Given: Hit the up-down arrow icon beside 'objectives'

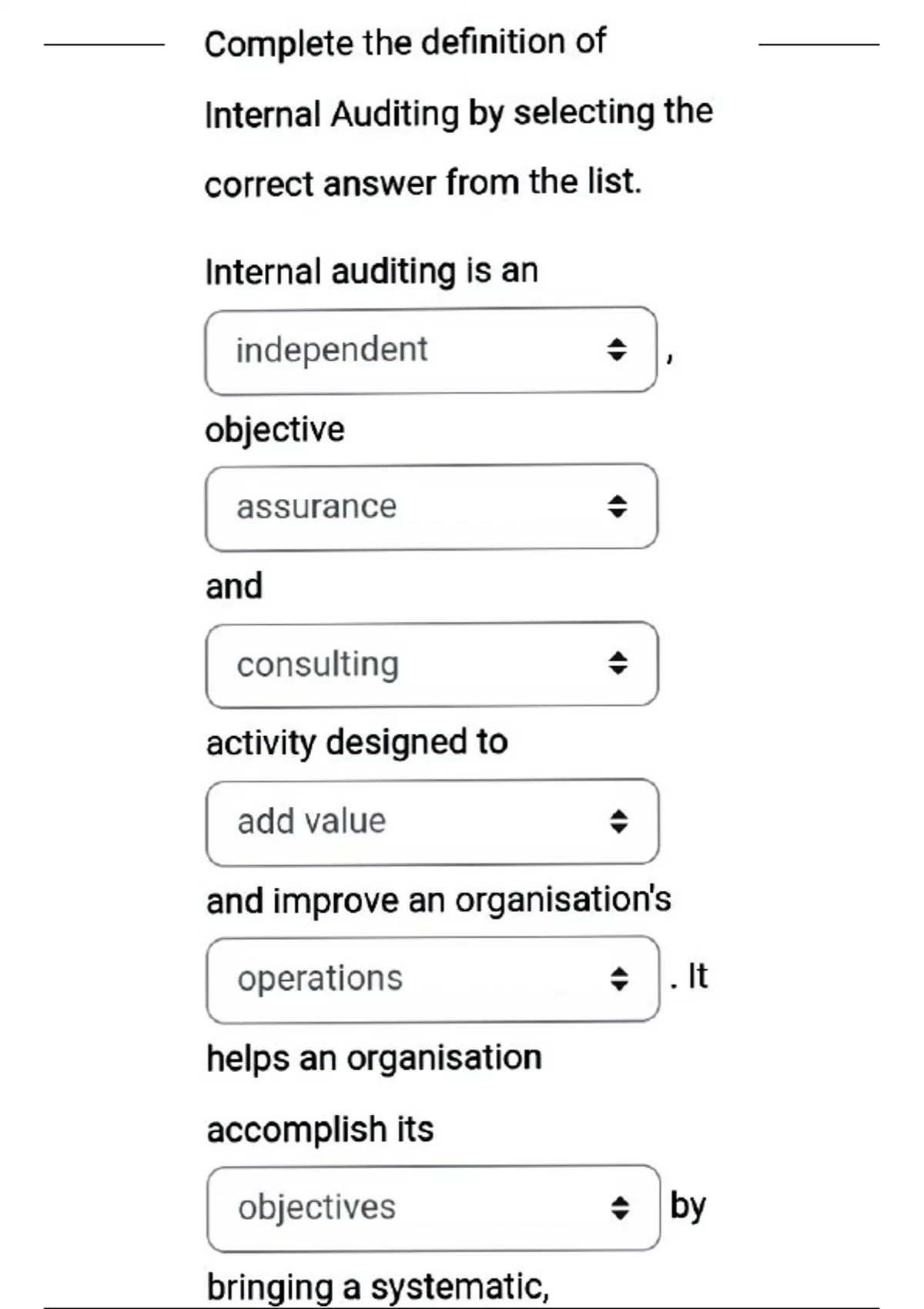Looking at the screenshot, I should (x=620, y=1207).
